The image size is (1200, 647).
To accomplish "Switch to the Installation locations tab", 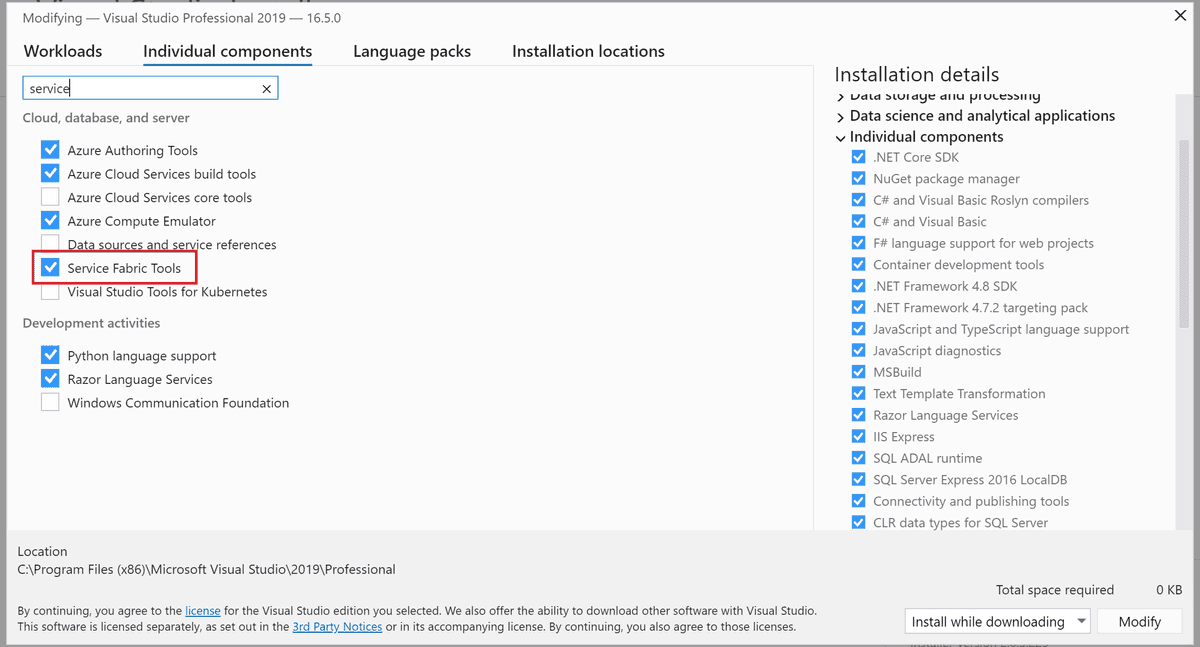I will 588,51.
